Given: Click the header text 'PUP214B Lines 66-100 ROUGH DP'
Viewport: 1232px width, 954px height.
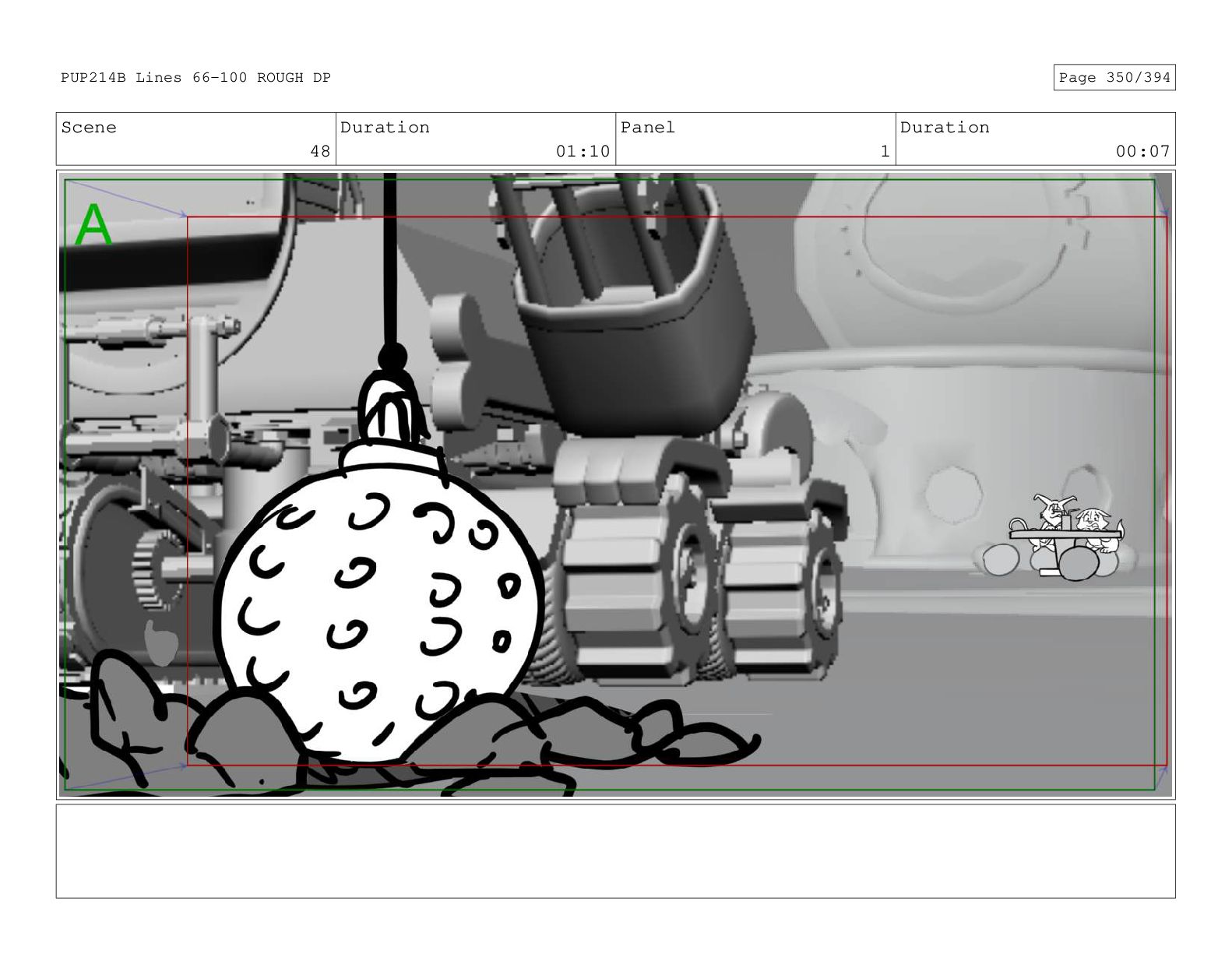Looking at the screenshot, I should pyautogui.click(x=195, y=78).
